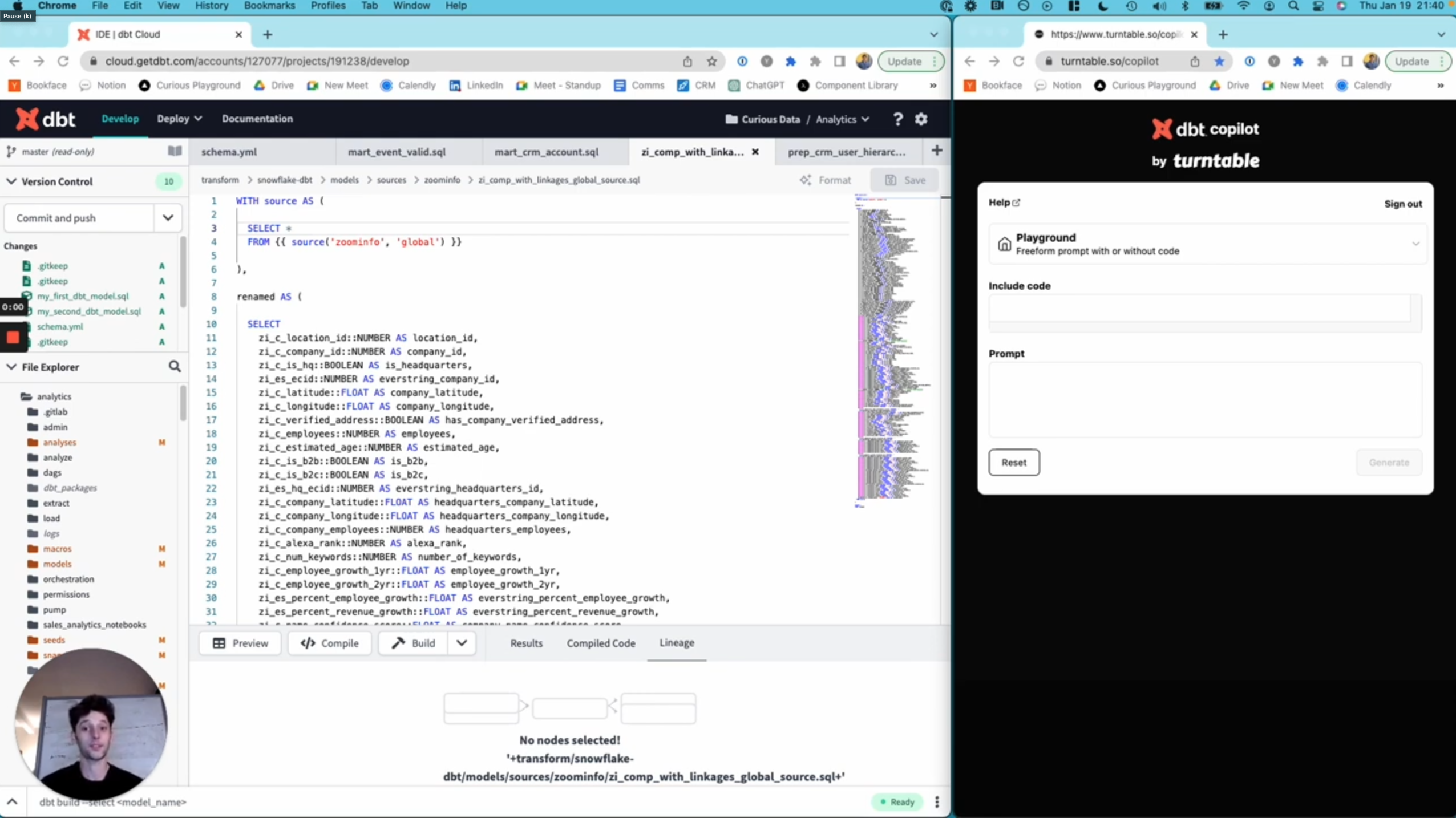The height and width of the screenshot is (818, 1456).
Task: Click the Reset button in copilot
Action: [x=1013, y=462]
